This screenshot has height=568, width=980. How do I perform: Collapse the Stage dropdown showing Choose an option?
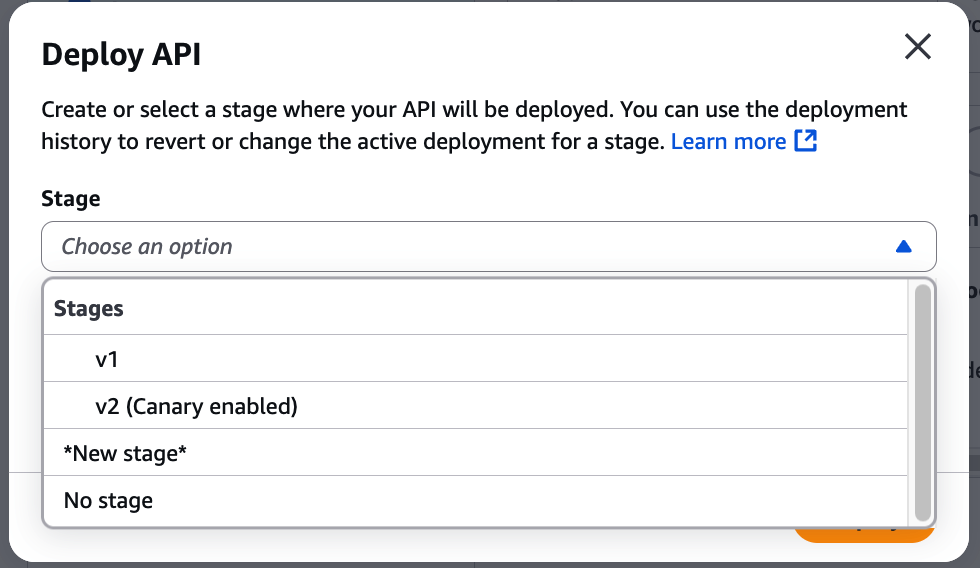tap(488, 246)
